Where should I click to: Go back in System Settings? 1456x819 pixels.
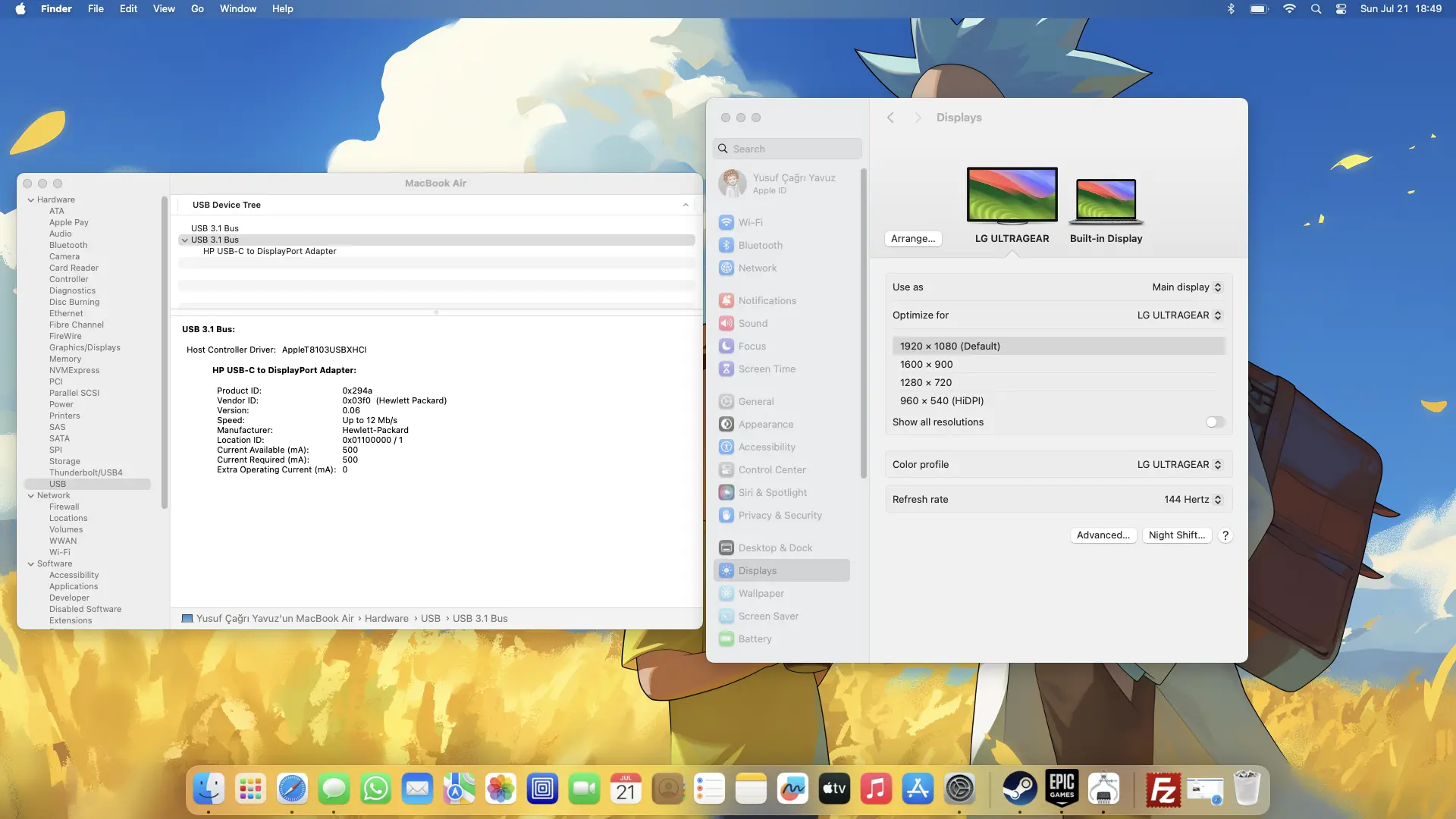click(x=891, y=118)
